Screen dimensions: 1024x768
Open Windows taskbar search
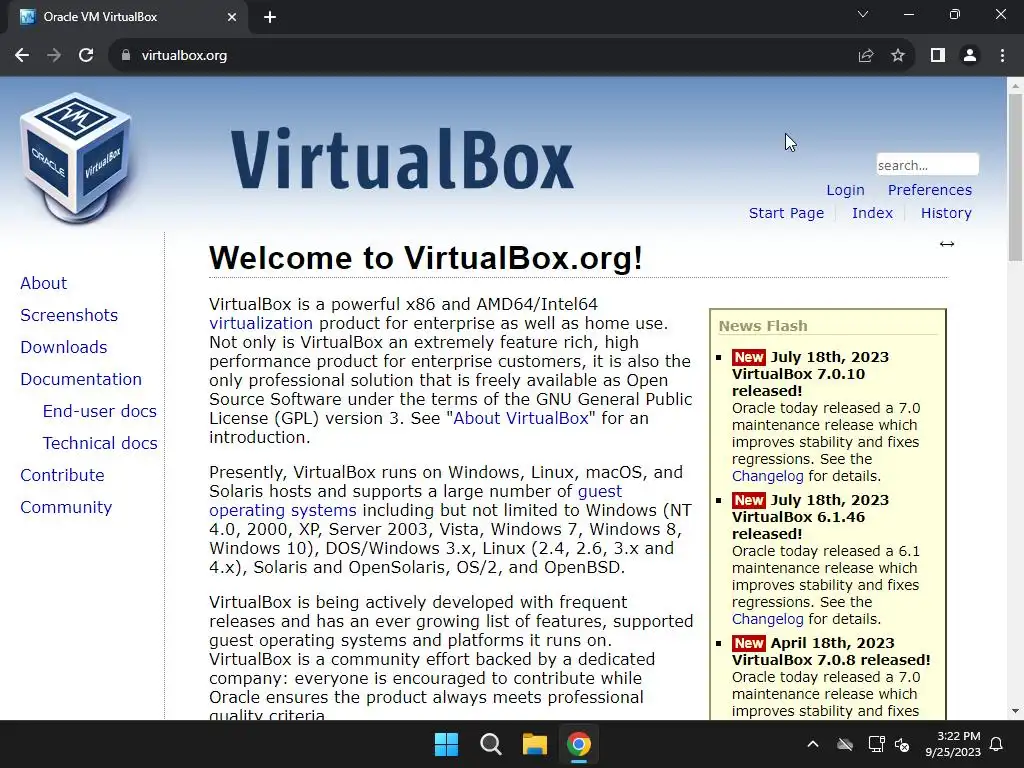point(490,744)
